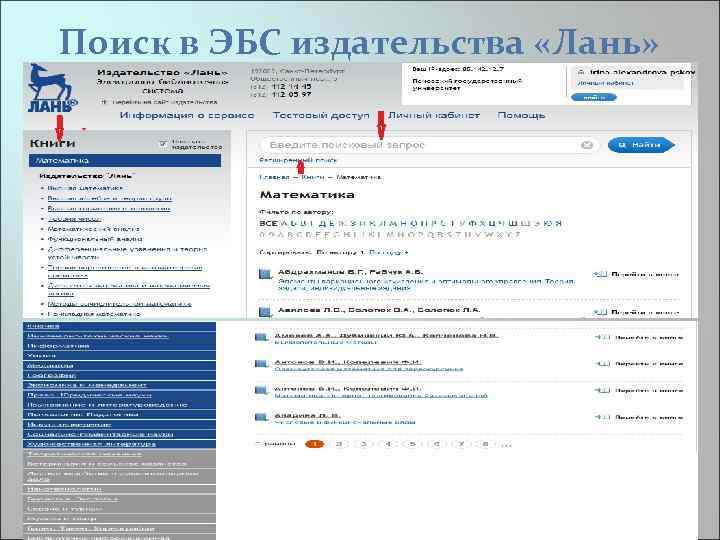Open the Расширенный поиск link
The height and width of the screenshot is (540, 720).
pos(298,160)
